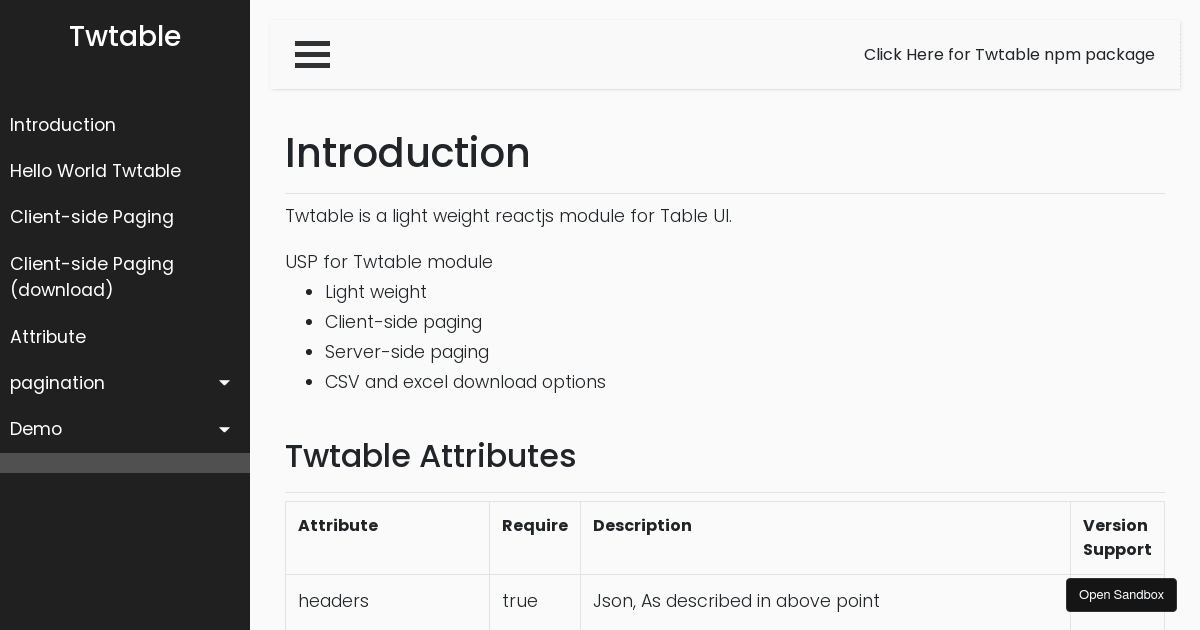Click Here for Twtable npm package link
Image resolution: width=1200 pixels, height=630 pixels.
(x=1009, y=55)
